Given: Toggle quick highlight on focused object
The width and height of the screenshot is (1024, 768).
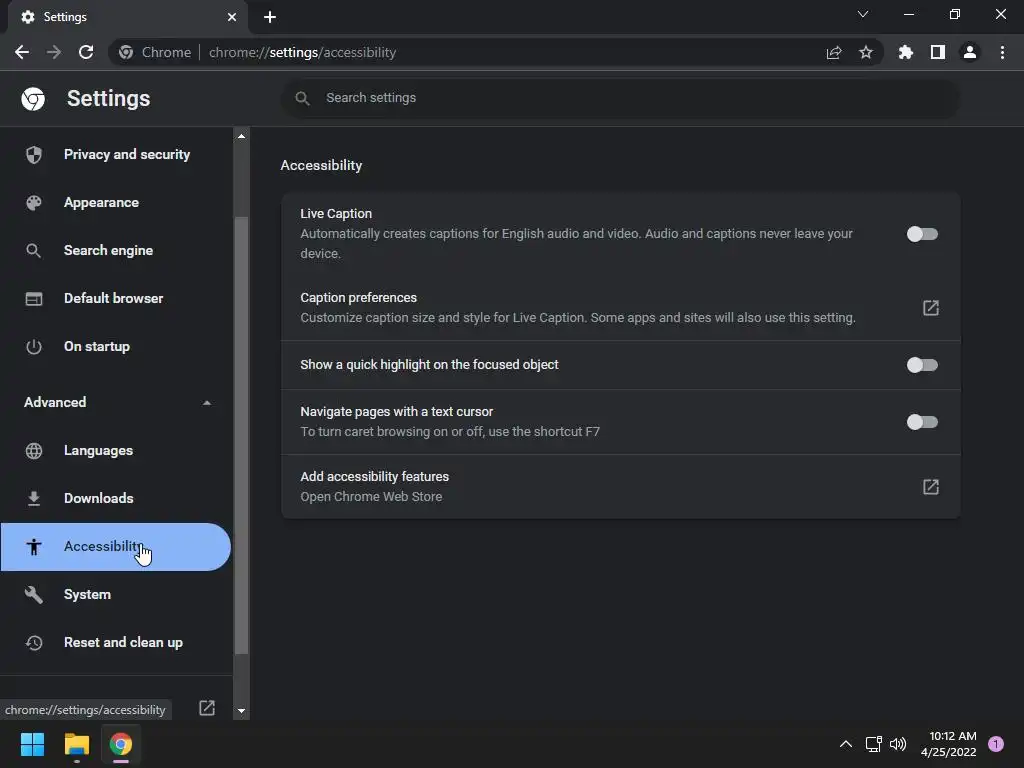Looking at the screenshot, I should tap(922, 365).
